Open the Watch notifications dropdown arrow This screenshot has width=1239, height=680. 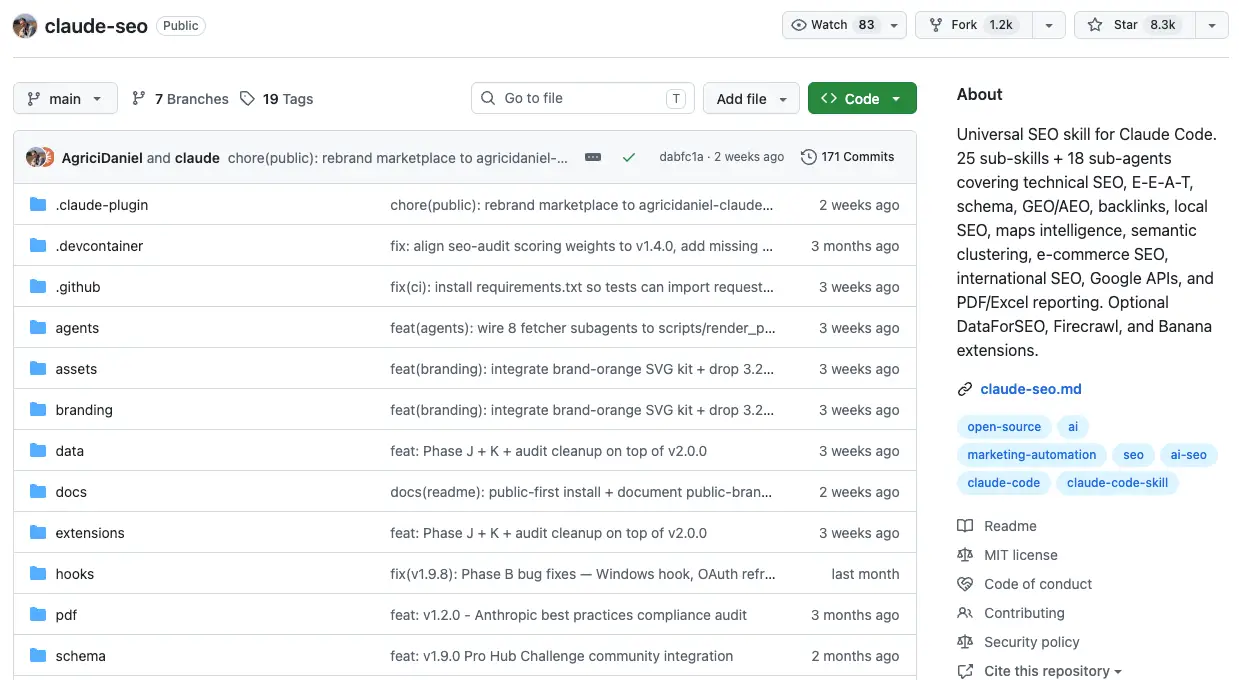894,25
